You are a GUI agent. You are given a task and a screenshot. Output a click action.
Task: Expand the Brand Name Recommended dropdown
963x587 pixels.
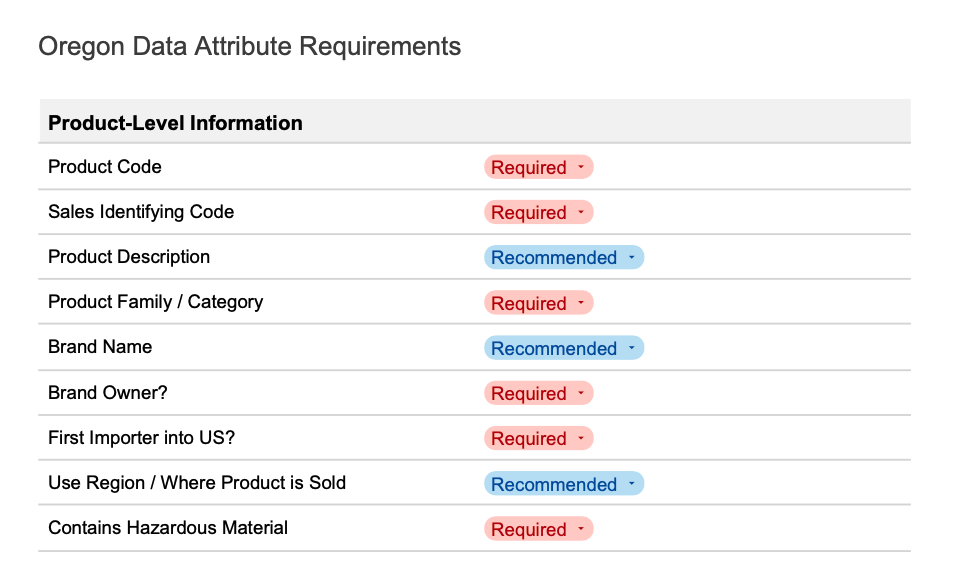tap(563, 347)
